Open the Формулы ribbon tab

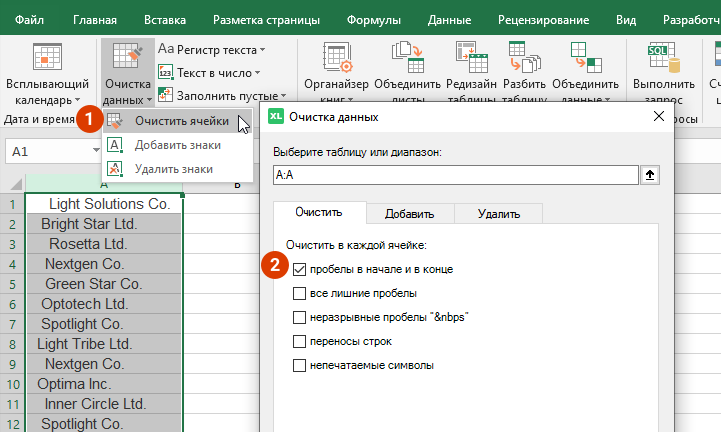point(373,19)
